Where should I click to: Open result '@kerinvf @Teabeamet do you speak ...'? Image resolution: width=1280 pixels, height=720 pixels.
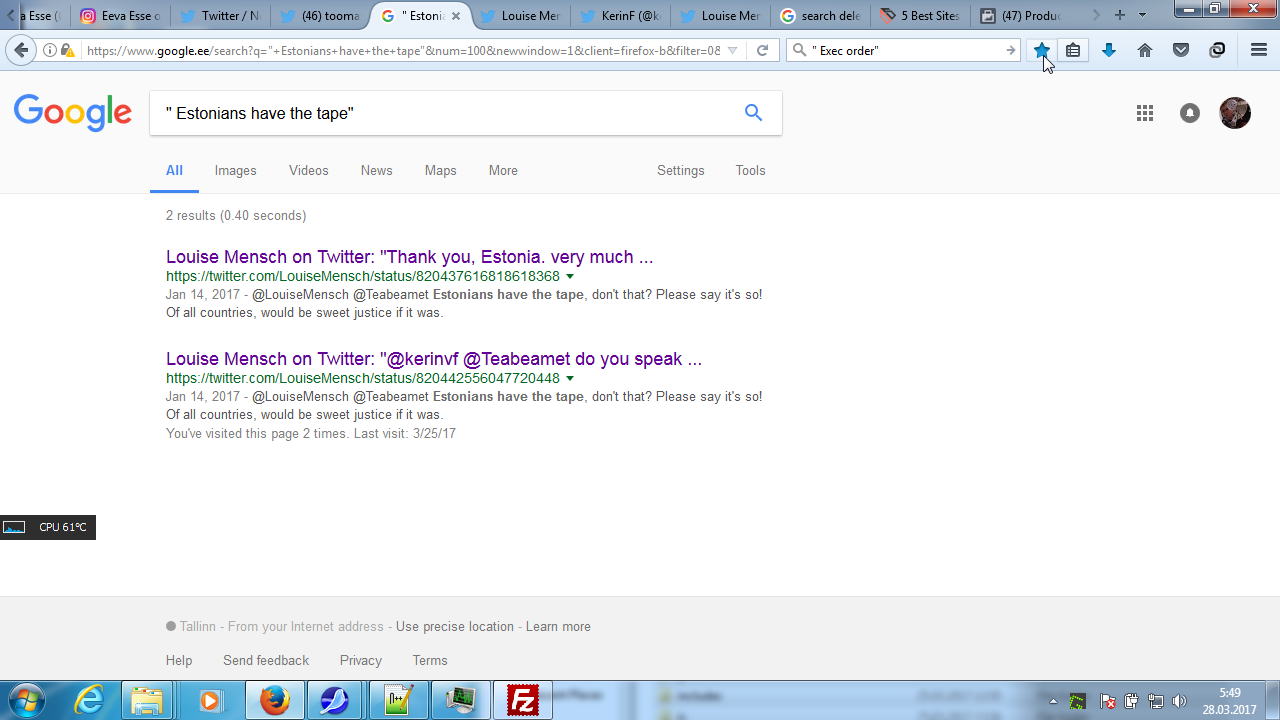pyautogui.click(x=434, y=359)
